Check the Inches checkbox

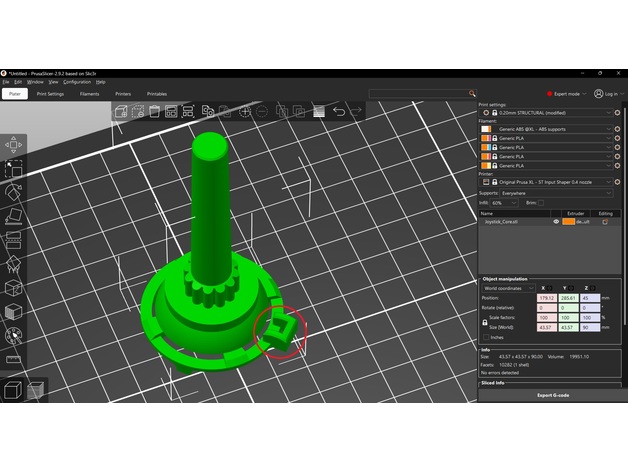point(486,336)
